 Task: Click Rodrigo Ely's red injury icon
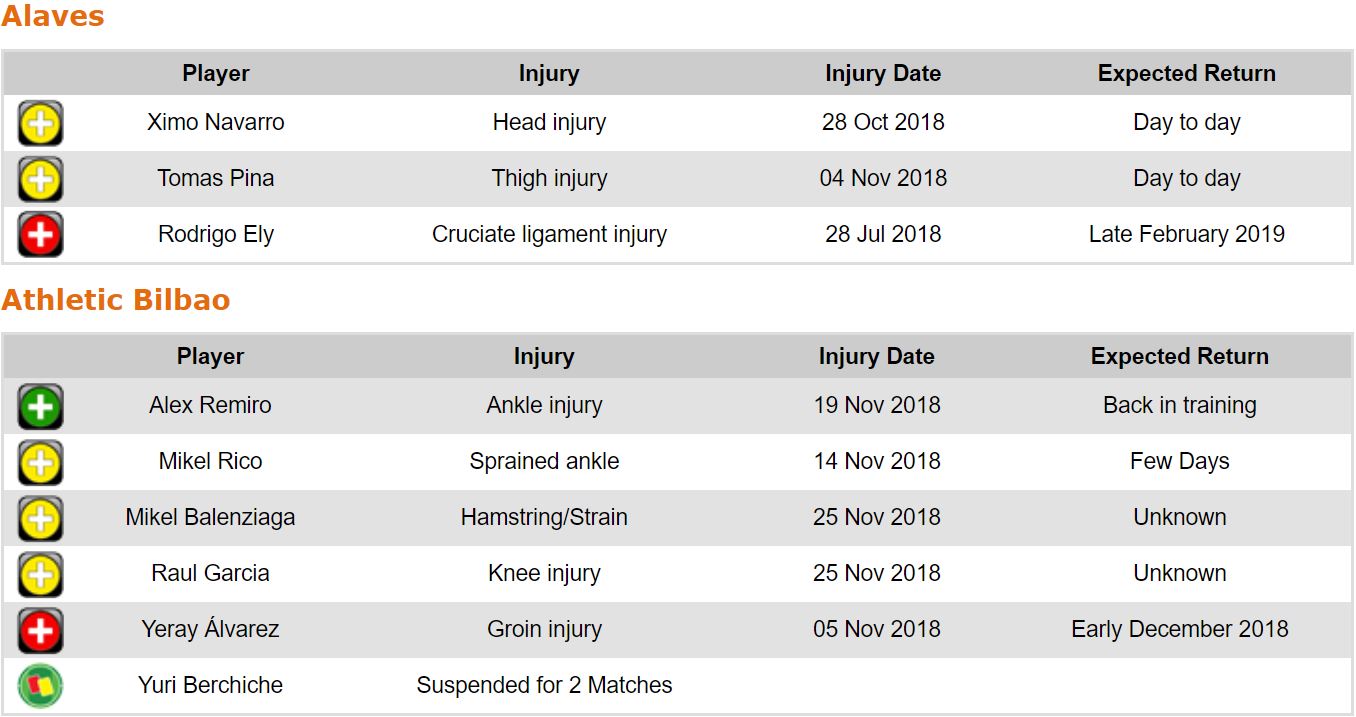pyautogui.click(x=40, y=235)
